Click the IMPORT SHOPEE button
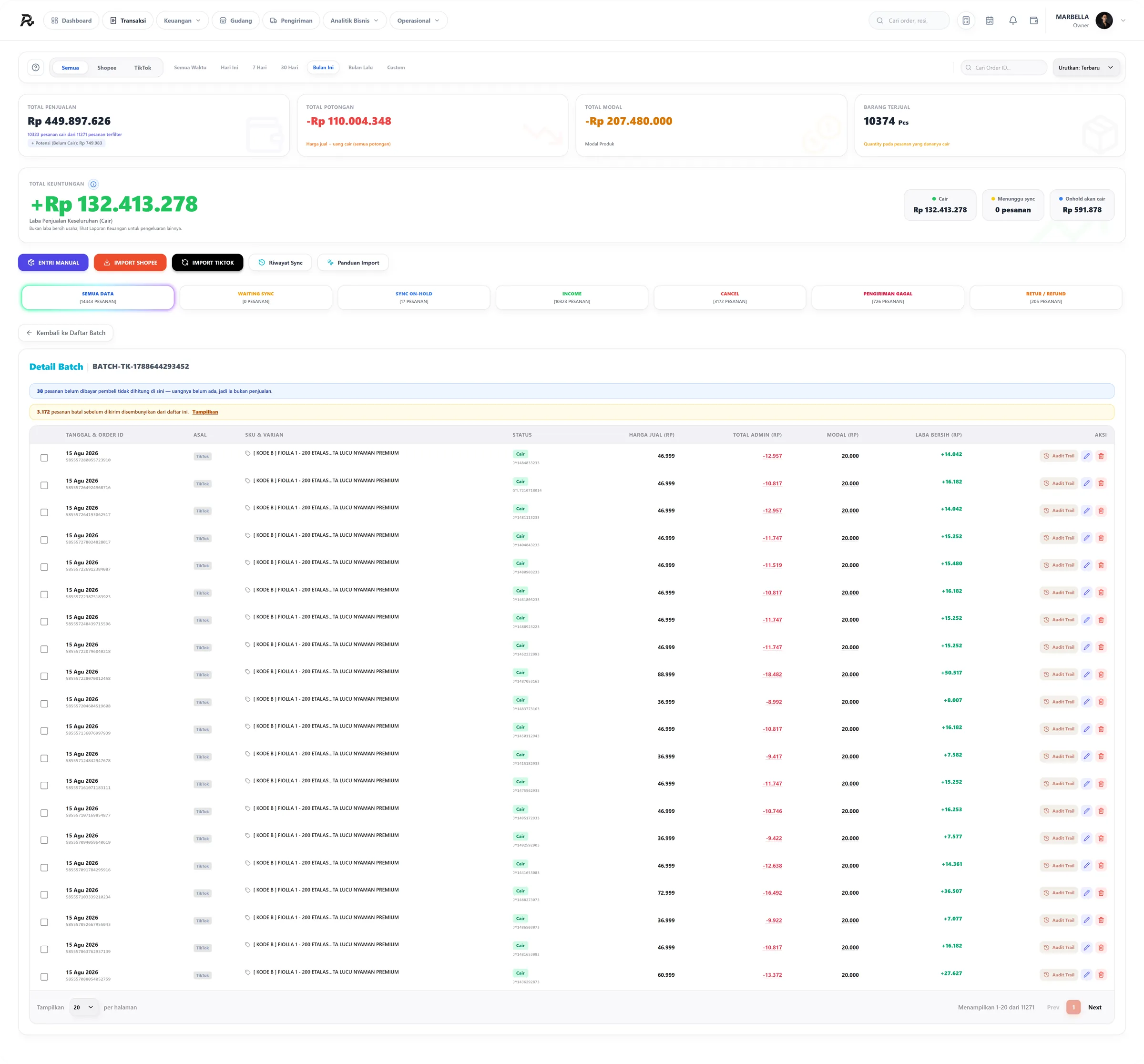Screen dimensions: 1144x1064 point(130,263)
